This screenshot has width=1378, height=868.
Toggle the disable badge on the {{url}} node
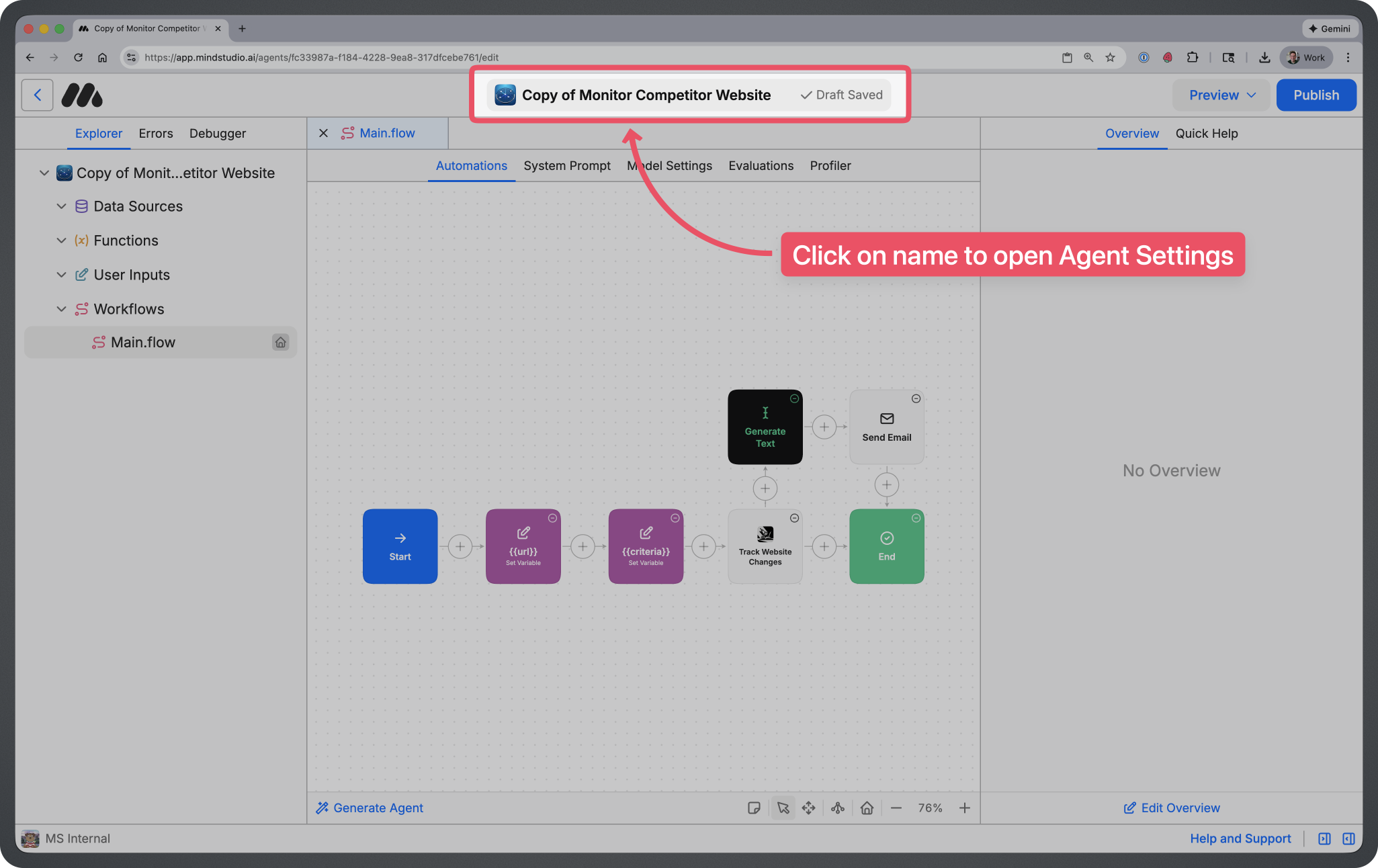tap(552, 518)
